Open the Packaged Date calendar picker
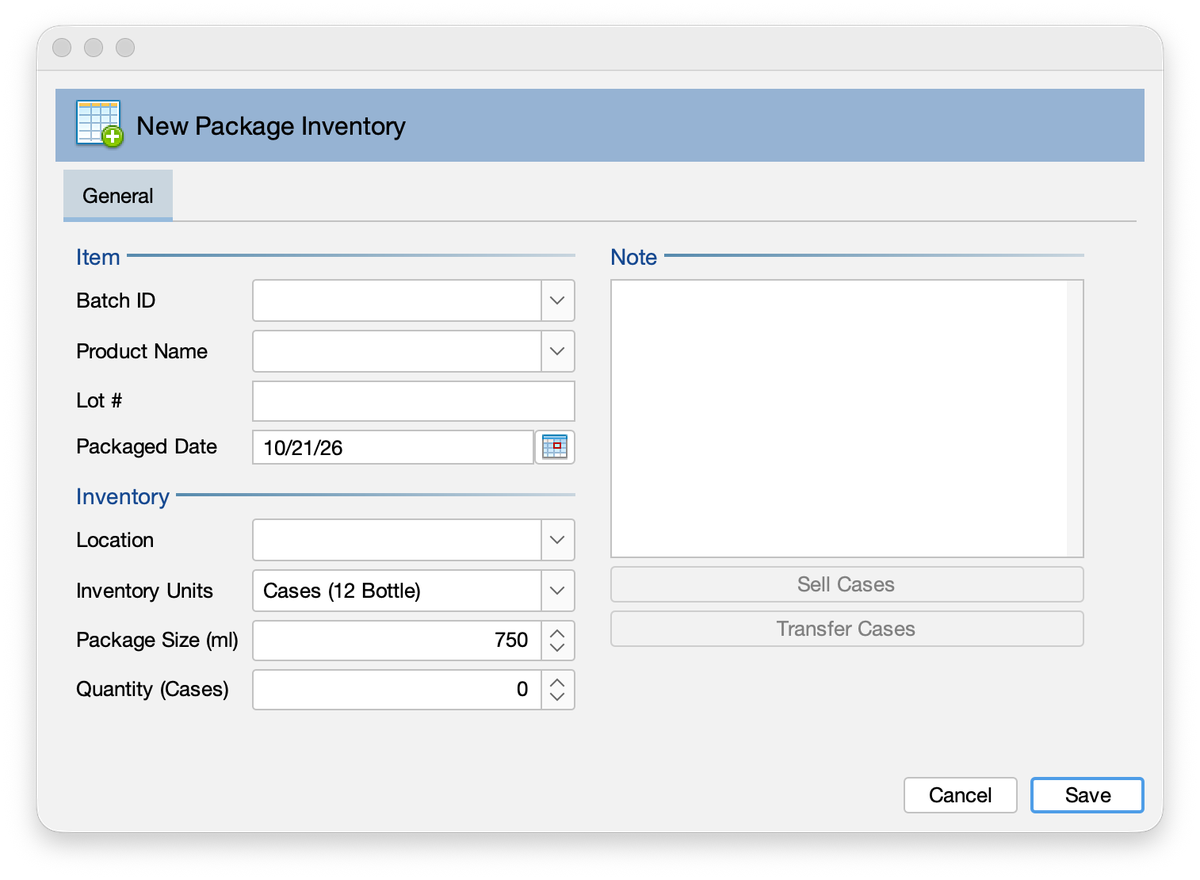The image size is (1200, 880). (x=555, y=447)
